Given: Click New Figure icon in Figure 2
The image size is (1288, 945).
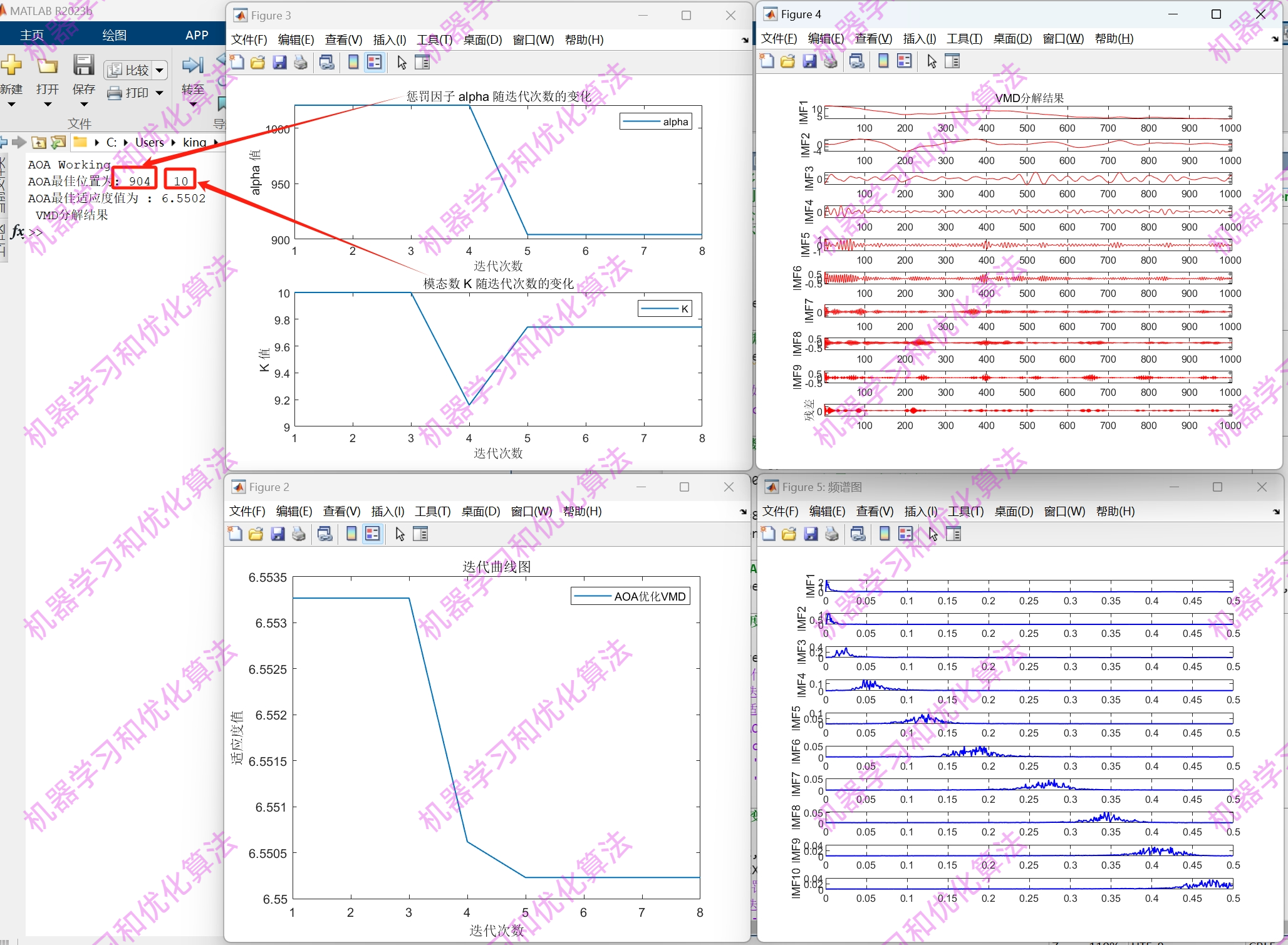Looking at the screenshot, I should click(x=236, y=534).
